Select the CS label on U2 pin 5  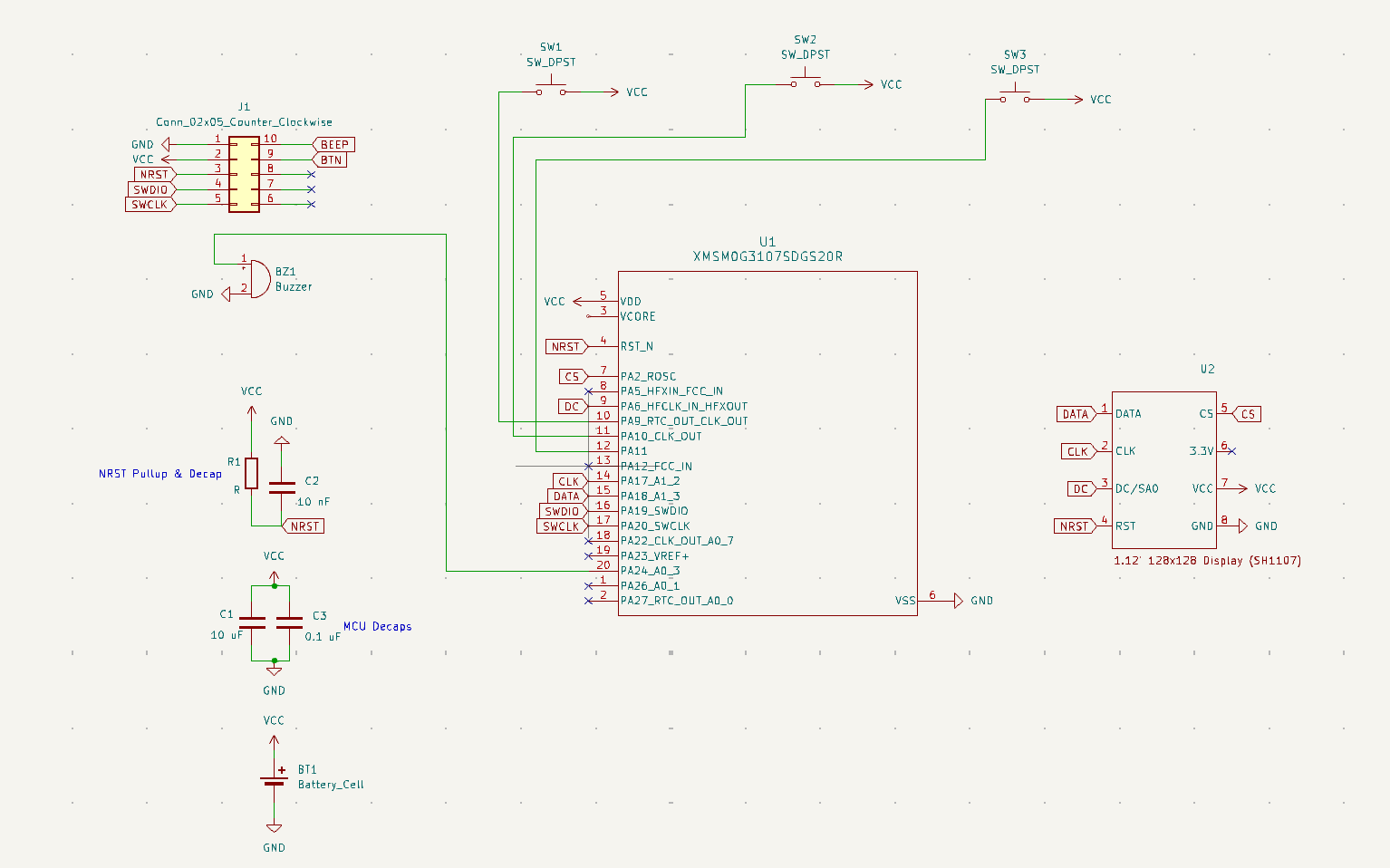[1247, 413]
